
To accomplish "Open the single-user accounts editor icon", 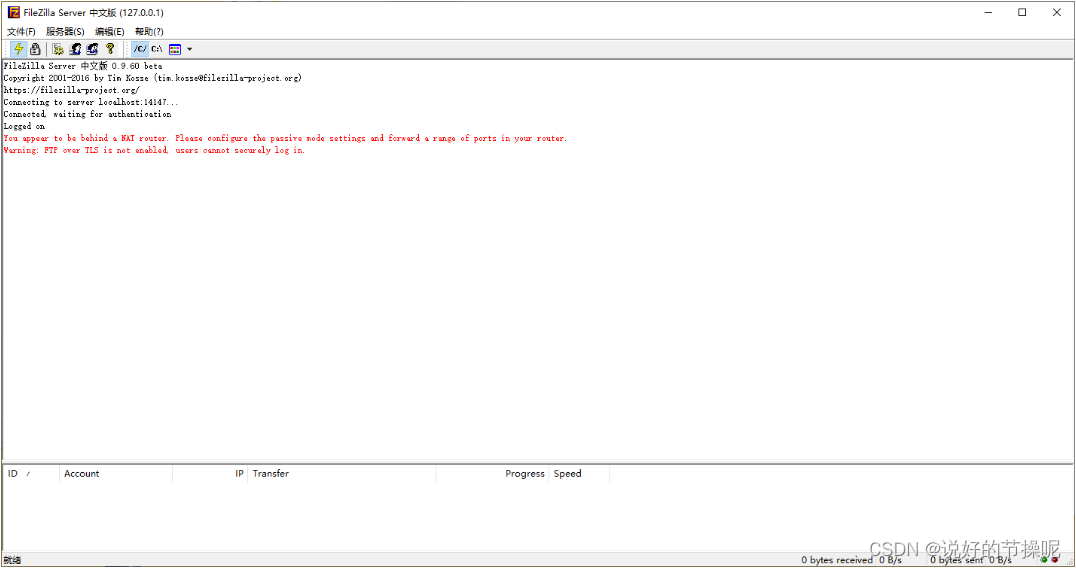I will click(75, 49).
